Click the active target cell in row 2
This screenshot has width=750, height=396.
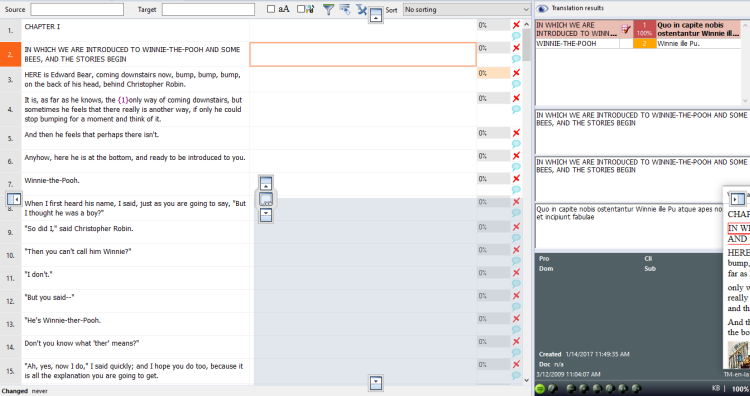pyautogui.click(x=363, y=54)
